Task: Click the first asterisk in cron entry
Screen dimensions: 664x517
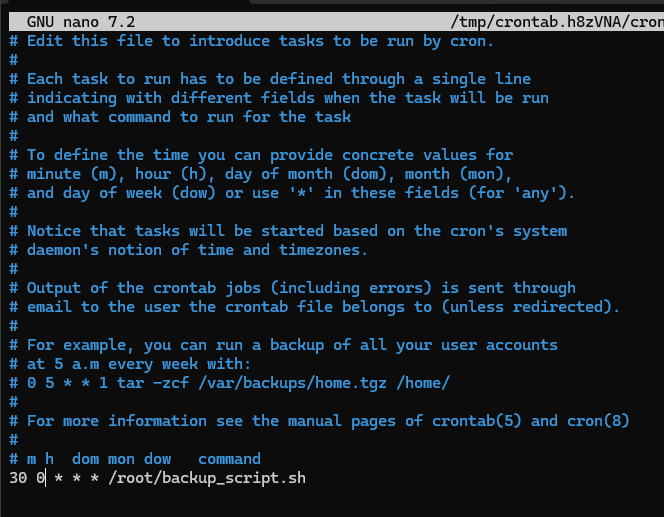Action: coord(59,478)
